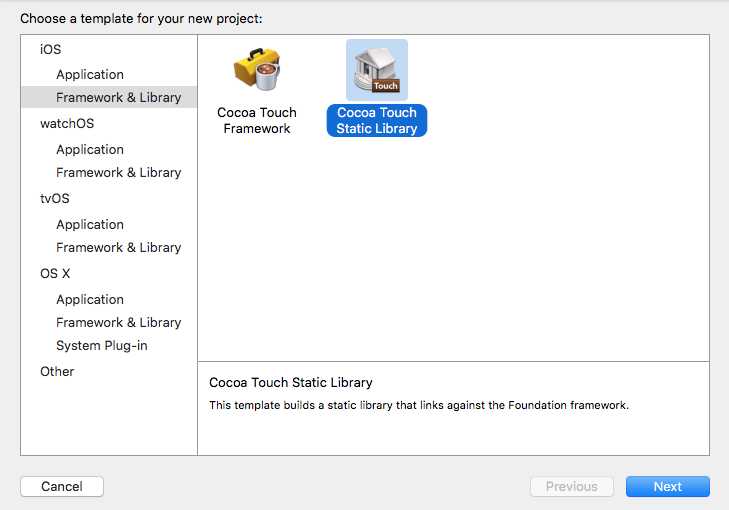The image size is (729, 510).
Task: Click the template description about Foundation framework
Action: pyautogui.click(x=418, y=405)
